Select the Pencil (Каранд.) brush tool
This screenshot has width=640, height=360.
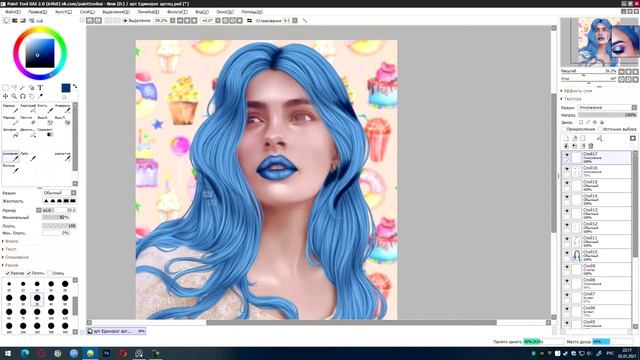tap(11, 109)
